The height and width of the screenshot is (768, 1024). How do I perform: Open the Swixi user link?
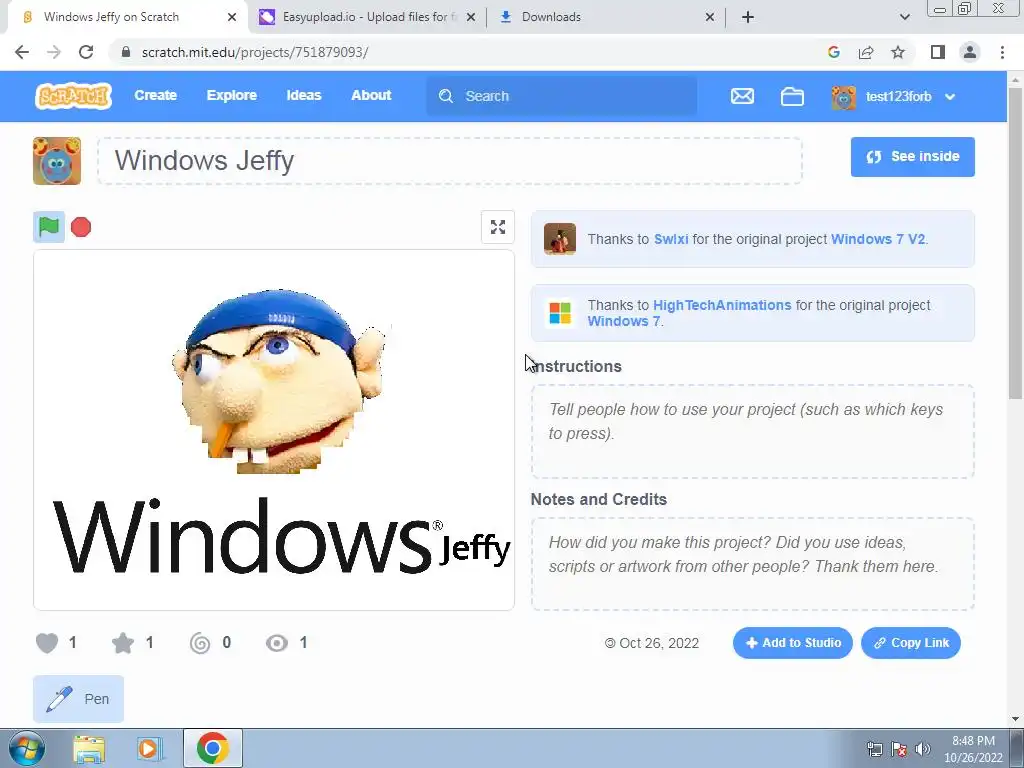click(x=671, y=239)
